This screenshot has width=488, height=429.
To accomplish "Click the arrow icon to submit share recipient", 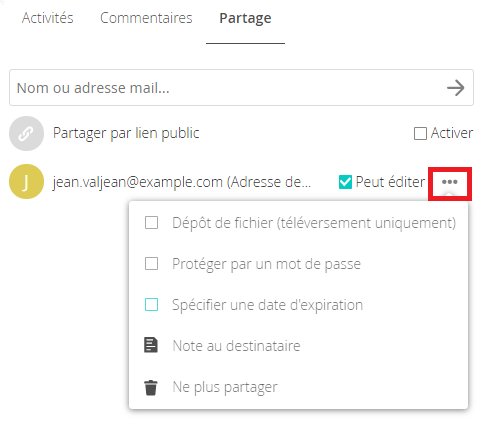I will tap(455, 88).
